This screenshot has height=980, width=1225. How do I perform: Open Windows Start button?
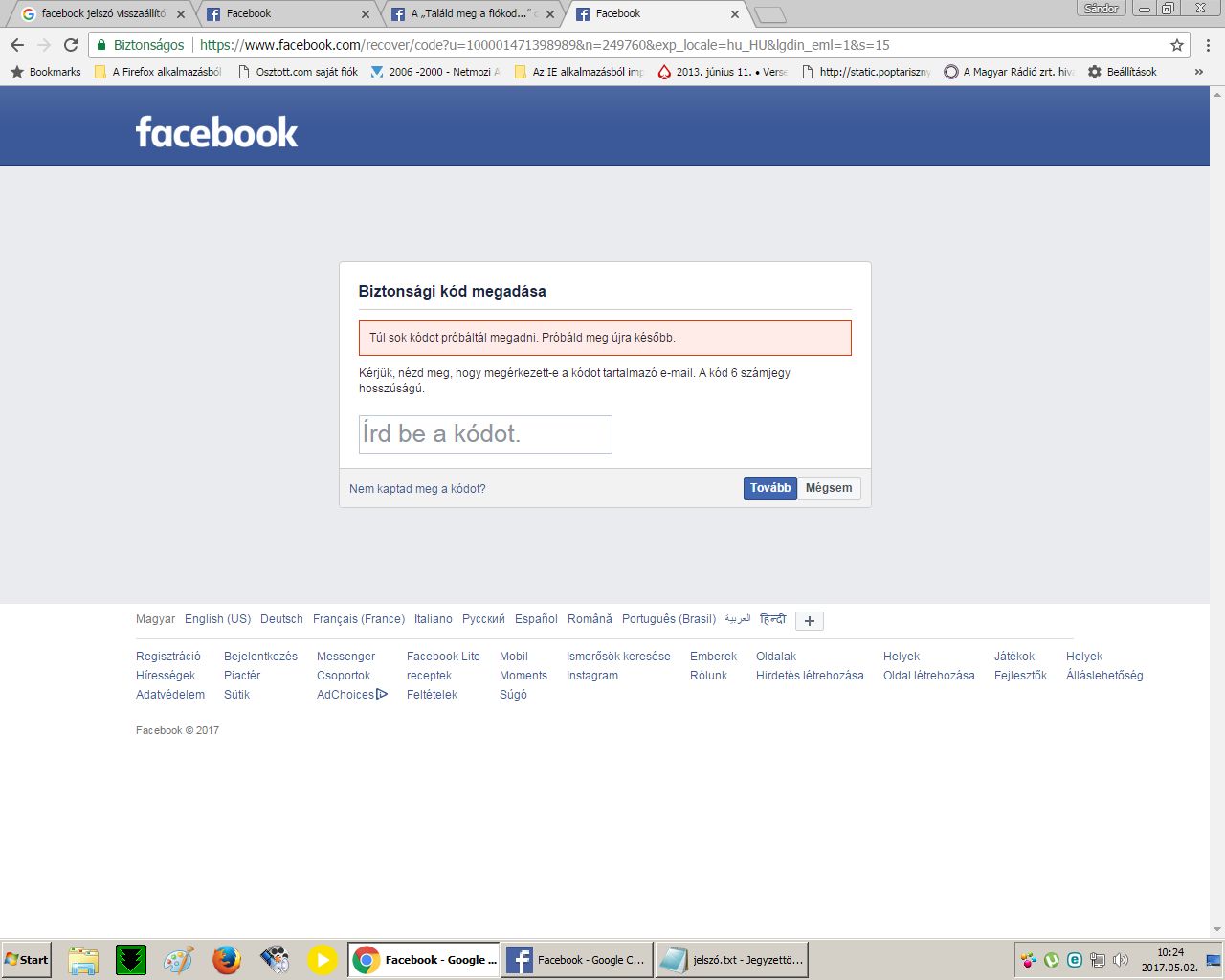[27, 960]
